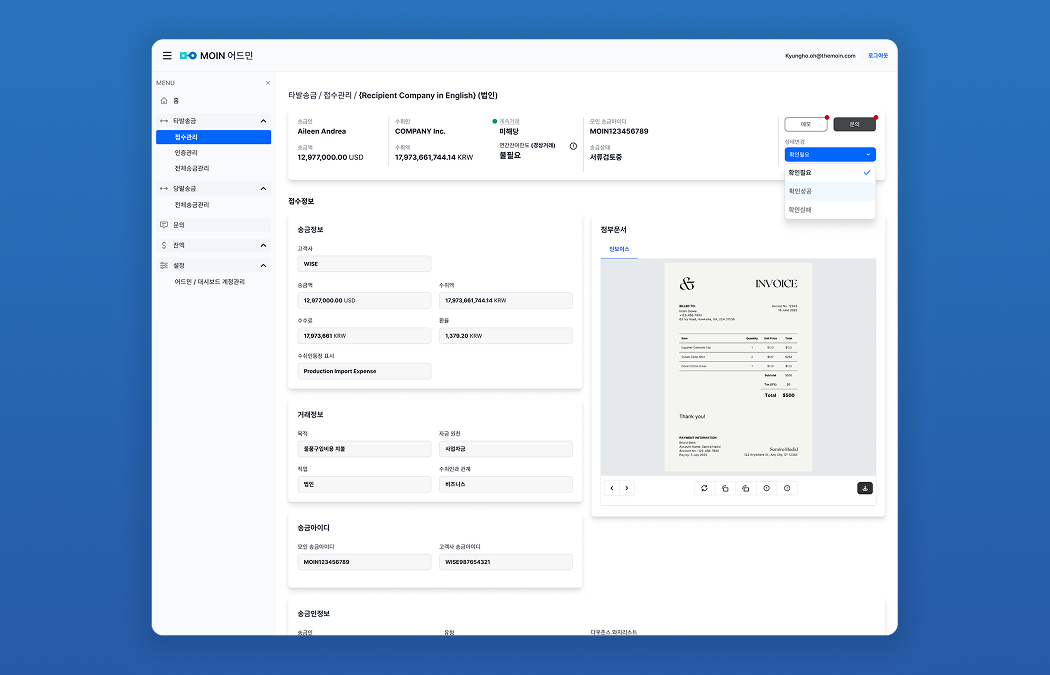
Task: Click the 로그아웃 link
Action: point(878,56)
